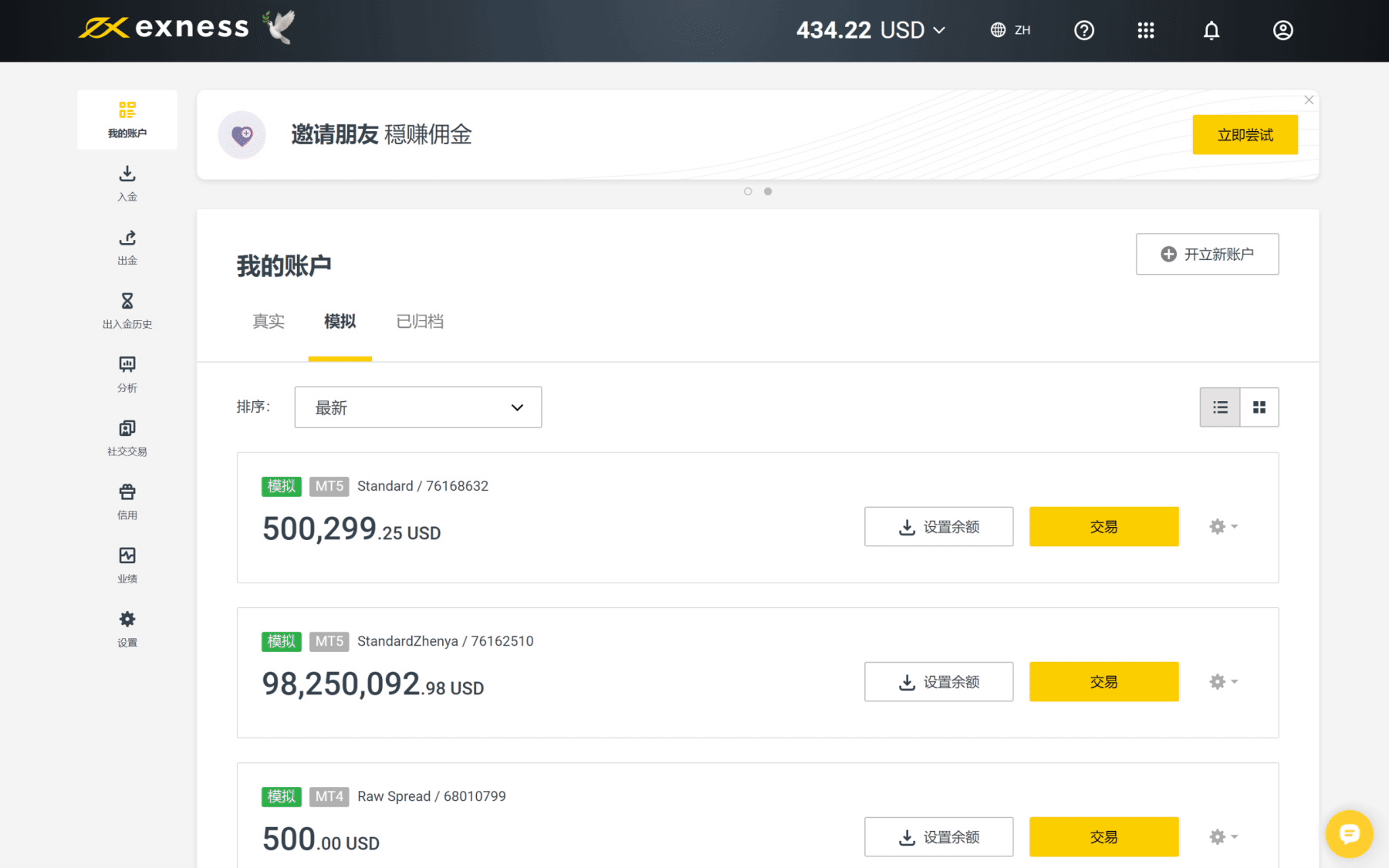Select the second banner carousel dot
1389x868 pixels.
click(x=768, y=191)
